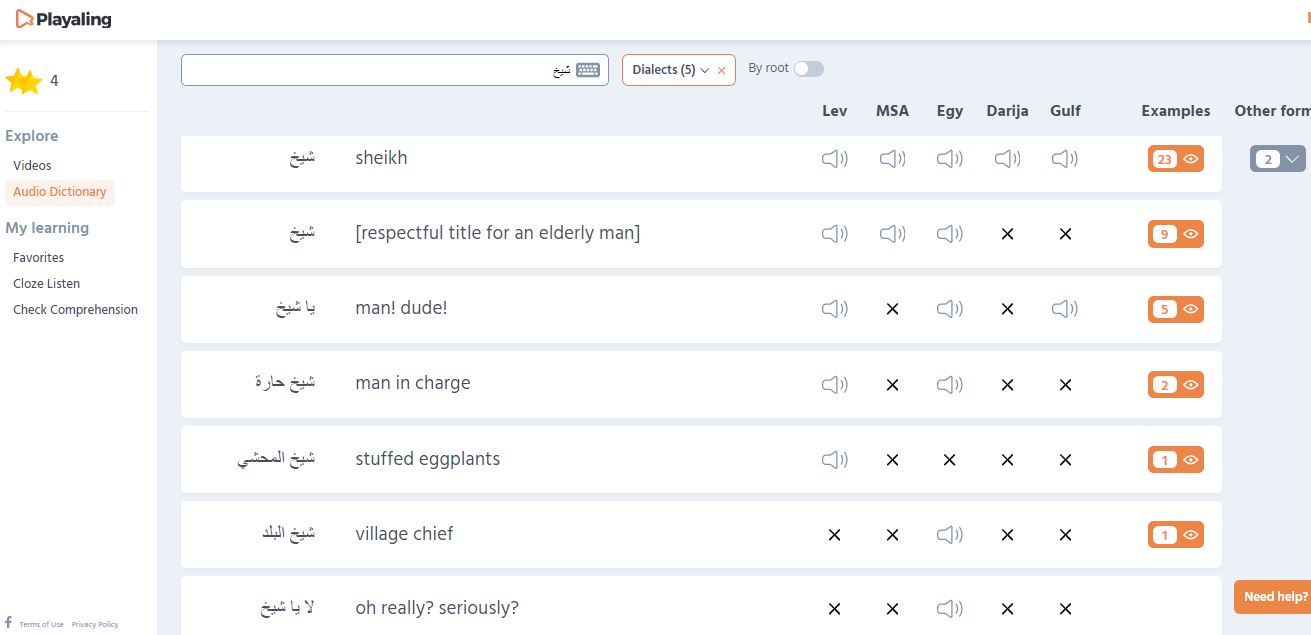Play Levantine audio for 'stuffed eggplants'
Screen dimensions: 1311x635
point(834,460)
